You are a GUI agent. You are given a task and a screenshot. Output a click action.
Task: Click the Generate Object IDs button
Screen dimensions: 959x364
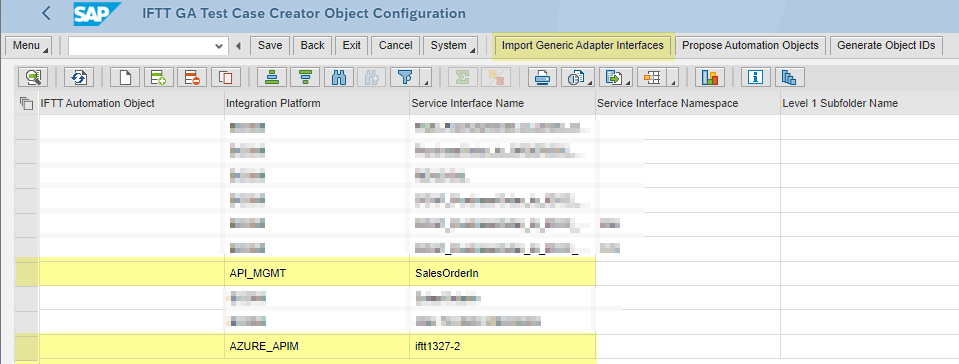886,45
